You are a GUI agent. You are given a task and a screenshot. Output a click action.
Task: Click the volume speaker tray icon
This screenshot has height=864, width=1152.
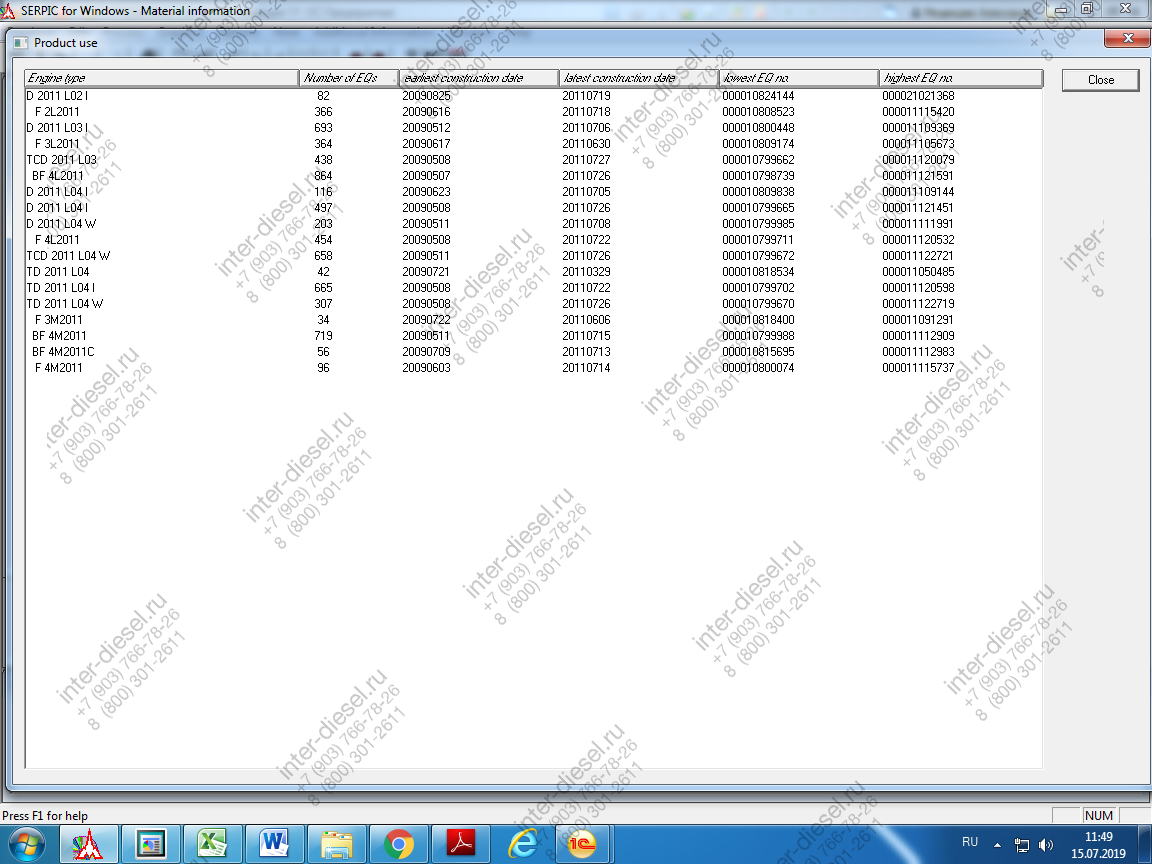pyautogui.click(x=1046, y=845)
